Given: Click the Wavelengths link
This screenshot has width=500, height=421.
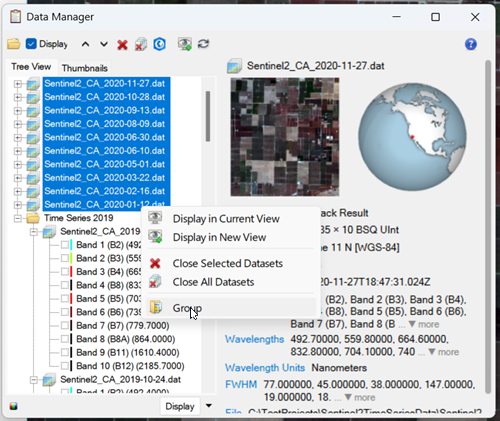Looking at the screenshot, I should pyautogui.click(x=254, y=339).
